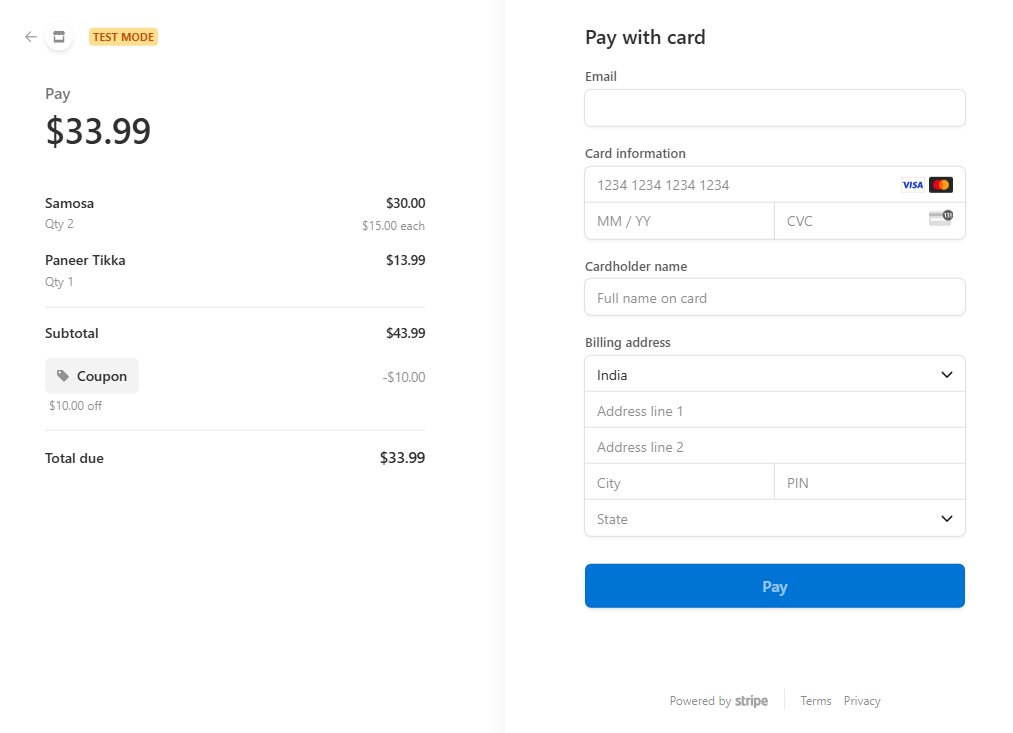The height and width of the screenshot is (733, 1013).
Task: Open the India country dropdown
Action: click(x=775, y=375)
